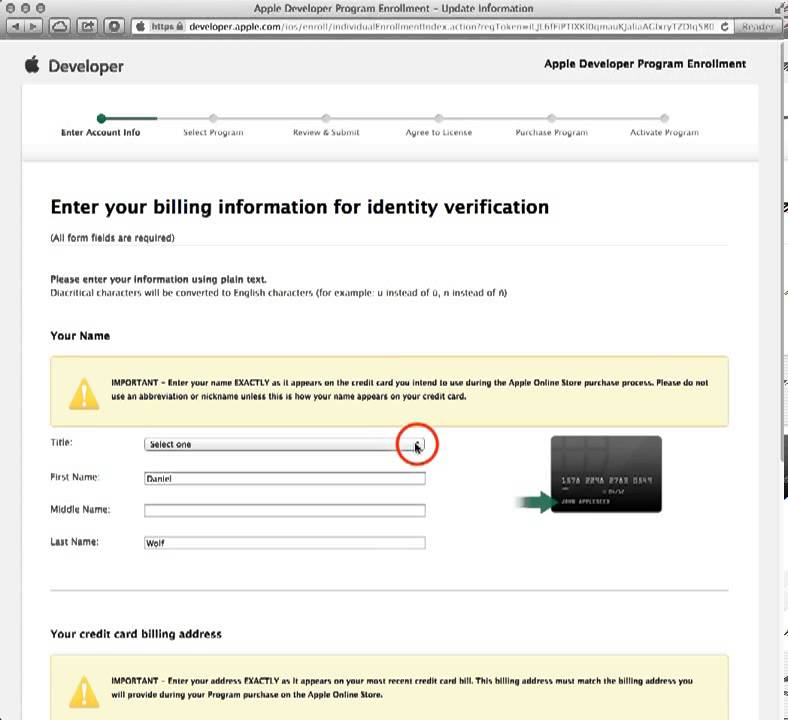Click the Reader button
Viewport: 788px width, 720px height.
click(758, 27)
